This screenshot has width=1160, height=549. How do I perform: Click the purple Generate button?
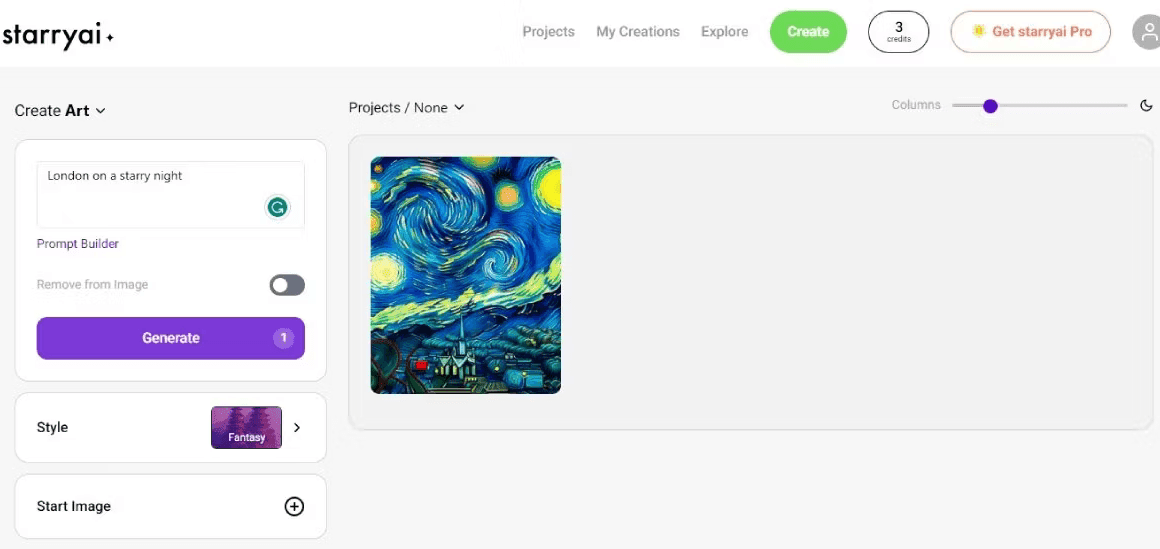tap(171, 338)
